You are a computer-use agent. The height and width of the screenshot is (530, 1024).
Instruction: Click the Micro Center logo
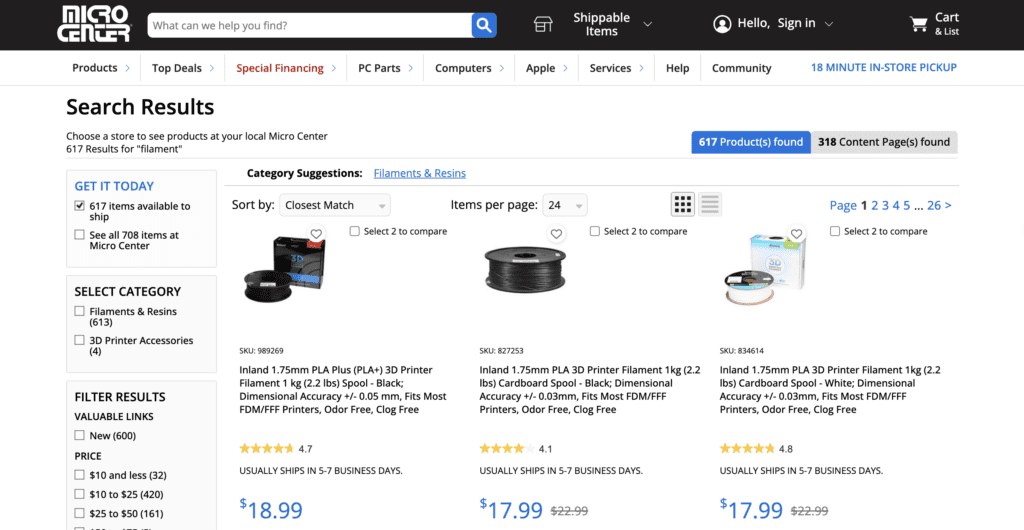pos(94,24)
